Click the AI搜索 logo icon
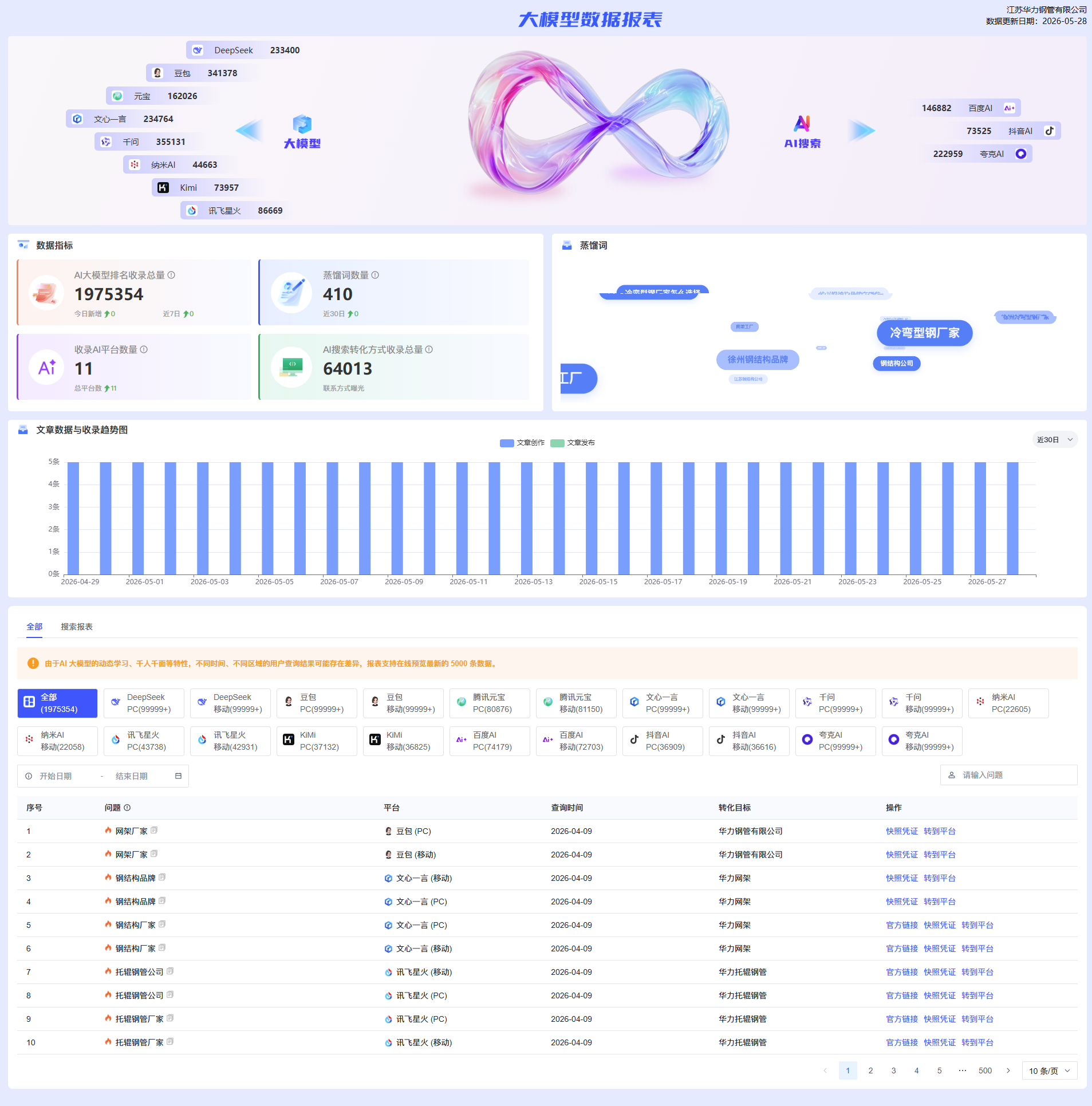The image size is (1092, 1106). click(x=802, y=124)
